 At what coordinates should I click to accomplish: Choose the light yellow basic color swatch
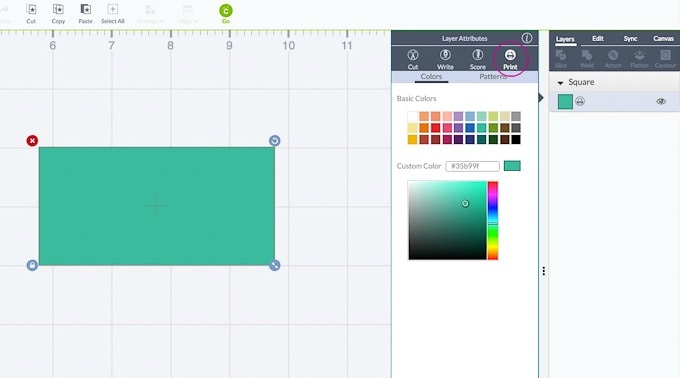pos(412,128)
